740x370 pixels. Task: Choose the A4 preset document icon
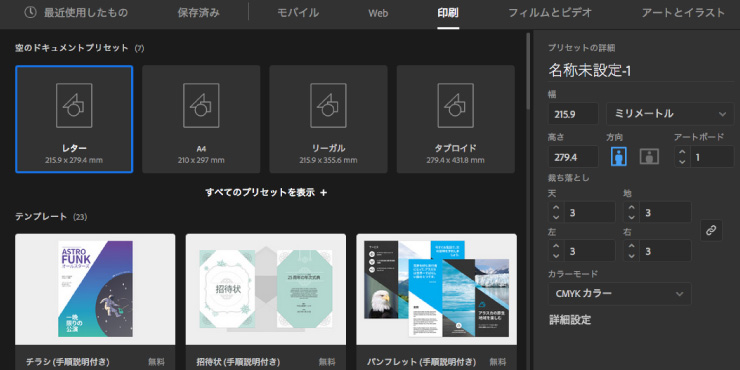tap(201, 106)
